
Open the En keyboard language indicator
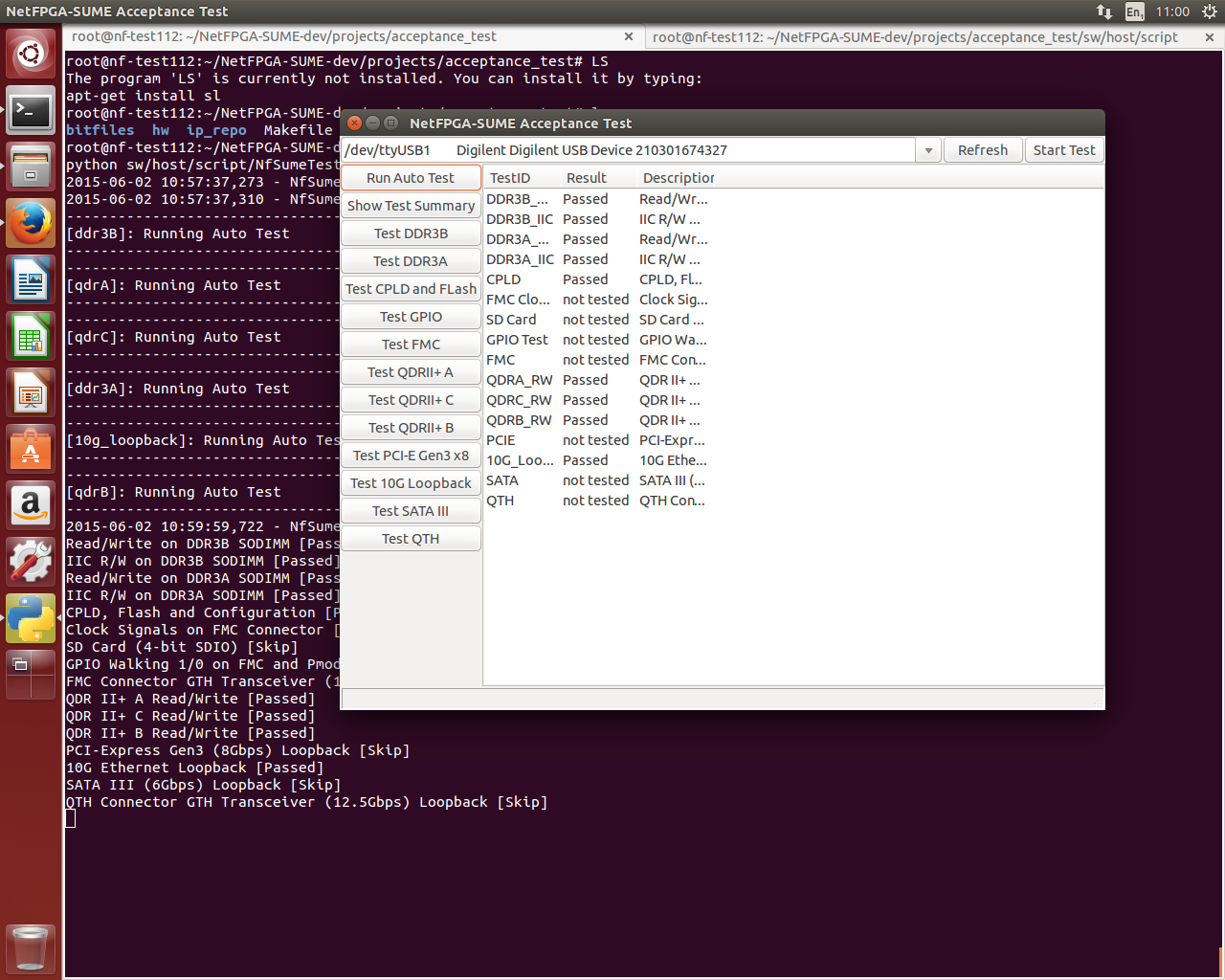tap(1134, 11)
